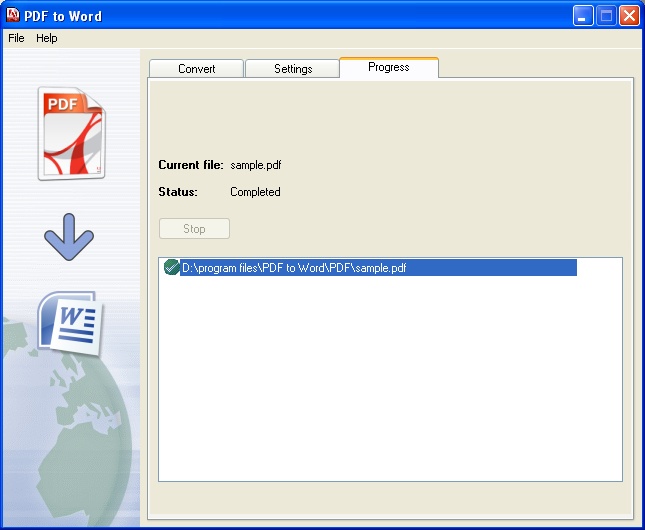The width and height of the screenshot is (645, 530).
Task: Switch to the Convert tab
Action: point(196,68)
